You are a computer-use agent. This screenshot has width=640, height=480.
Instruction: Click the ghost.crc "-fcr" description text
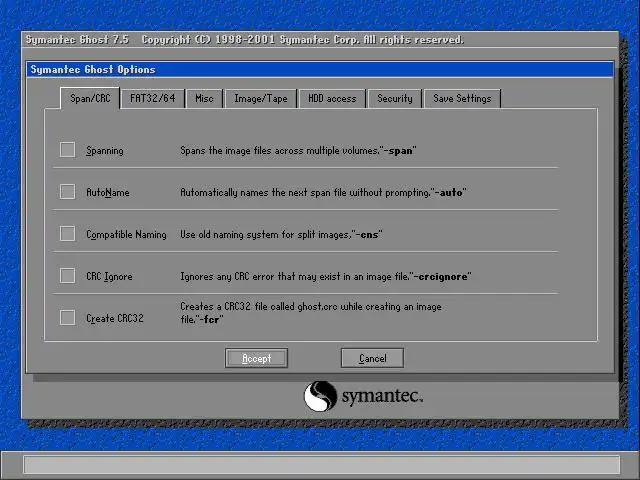[311, 313]
